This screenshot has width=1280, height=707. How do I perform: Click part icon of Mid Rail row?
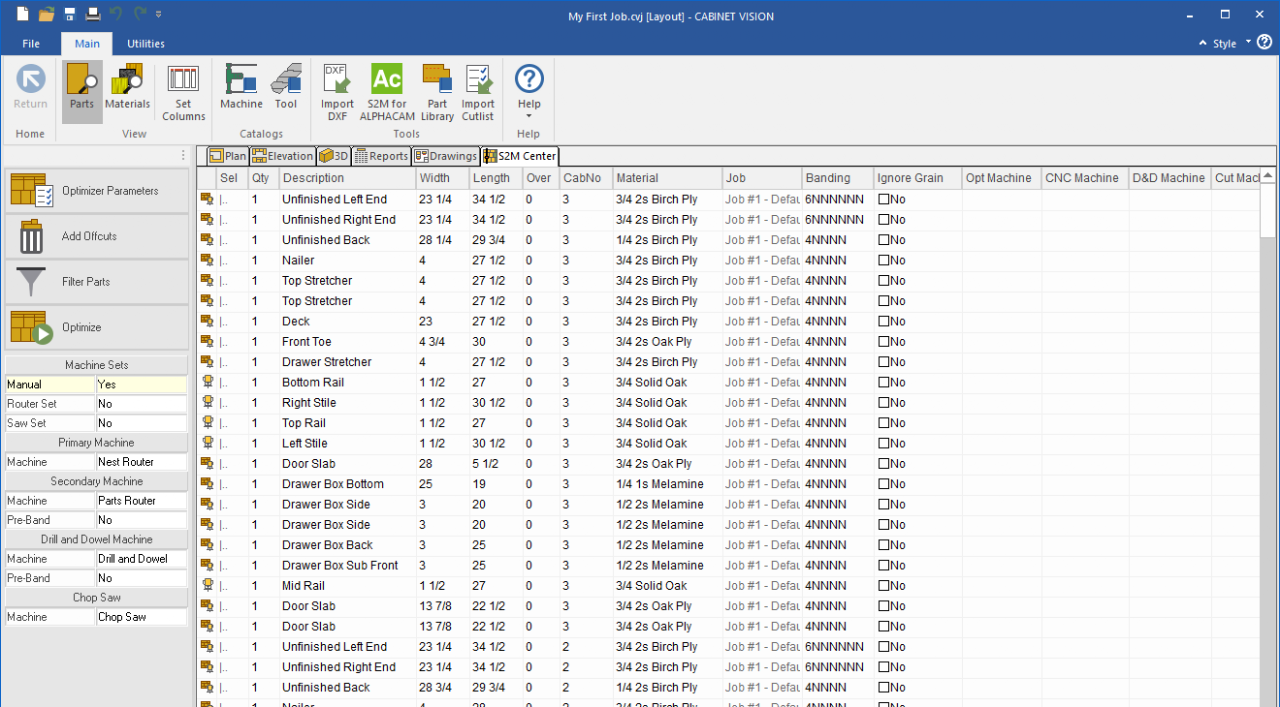click(206, 585)
